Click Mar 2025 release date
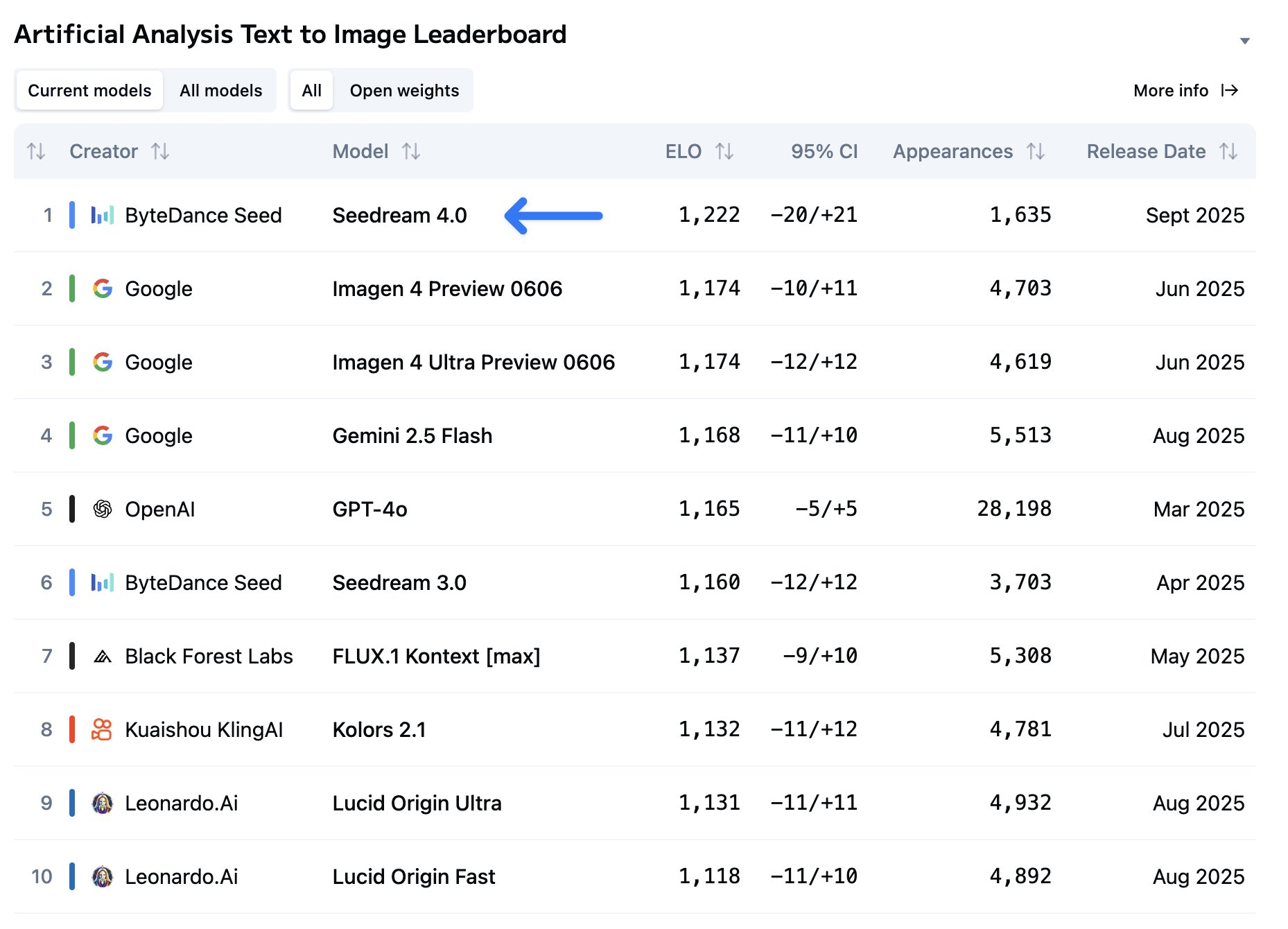 1199,510
